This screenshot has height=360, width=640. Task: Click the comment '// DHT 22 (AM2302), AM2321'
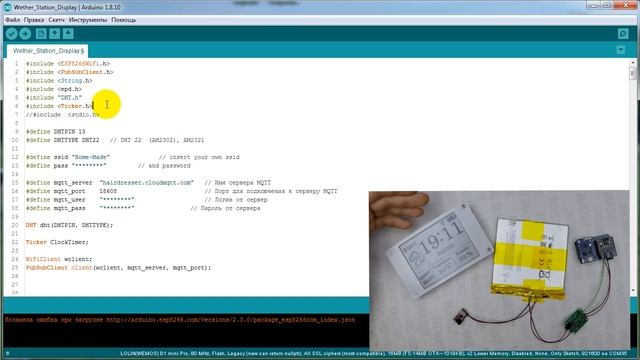click(x=157, y=140)
